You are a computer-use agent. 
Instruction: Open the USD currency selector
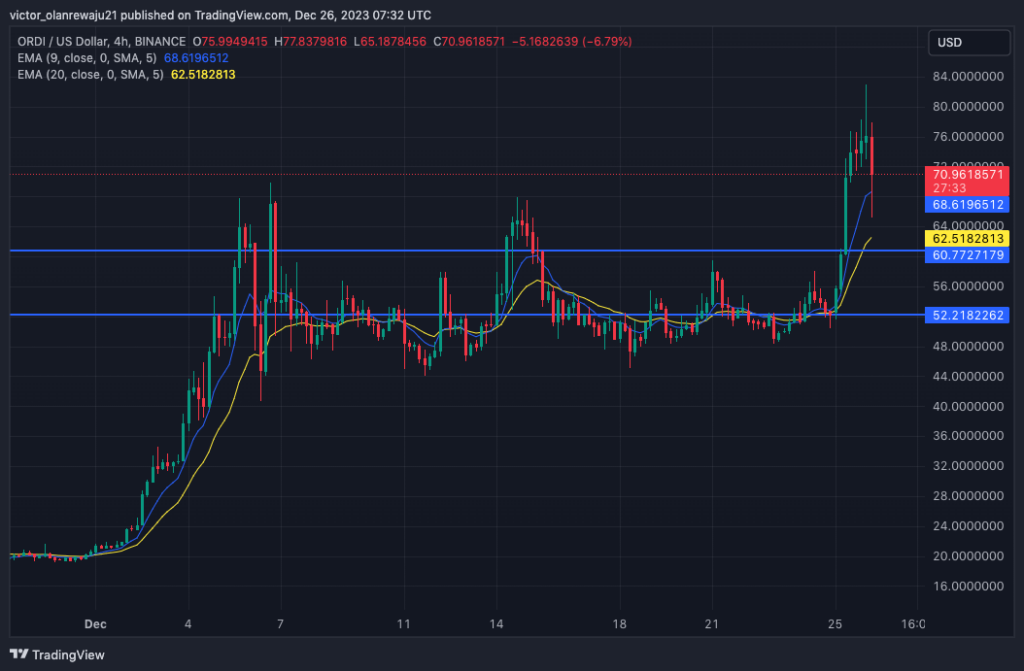coord(967,42)
